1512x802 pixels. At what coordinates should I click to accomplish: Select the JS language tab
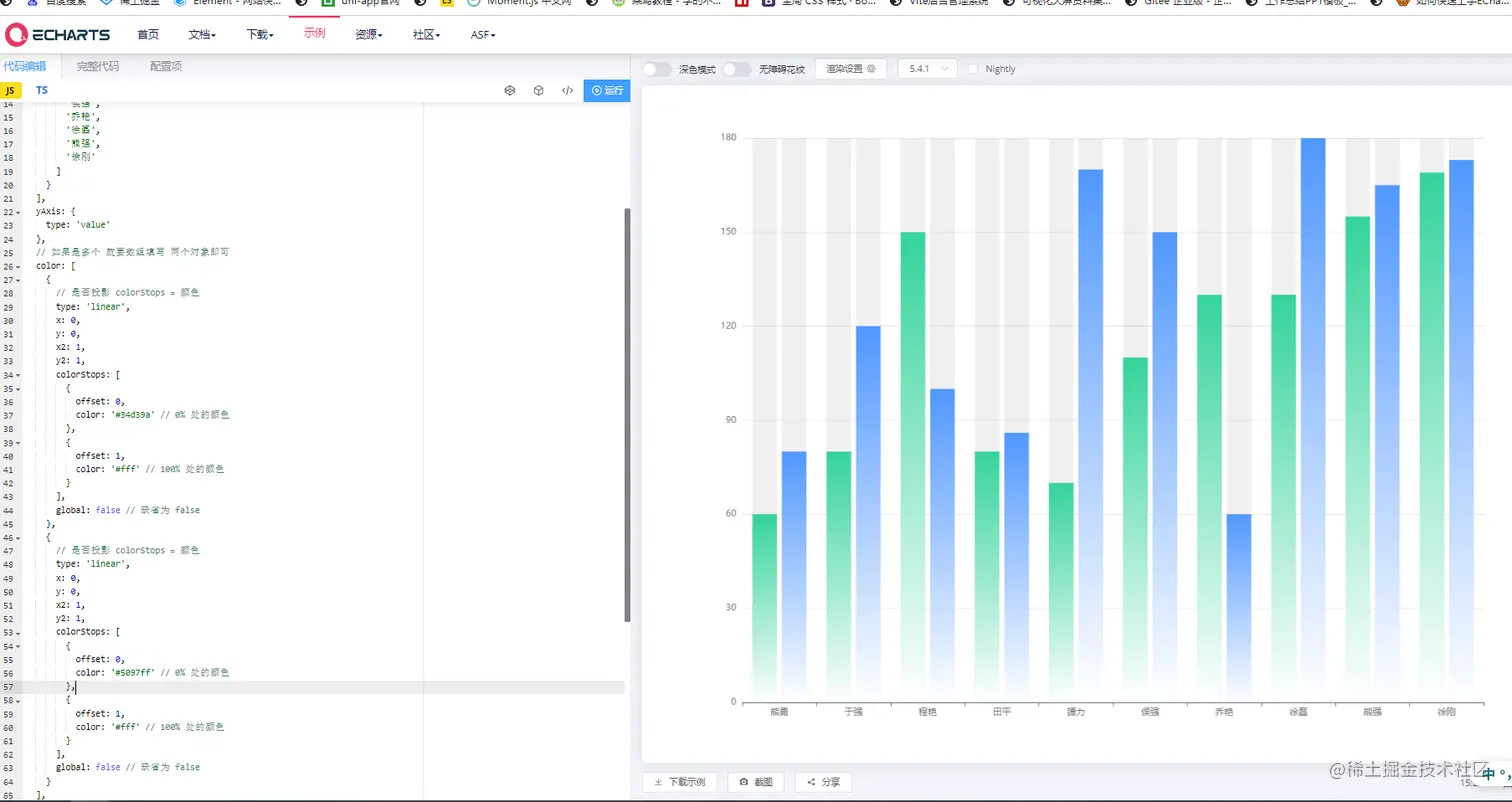(x=10, y=90)
